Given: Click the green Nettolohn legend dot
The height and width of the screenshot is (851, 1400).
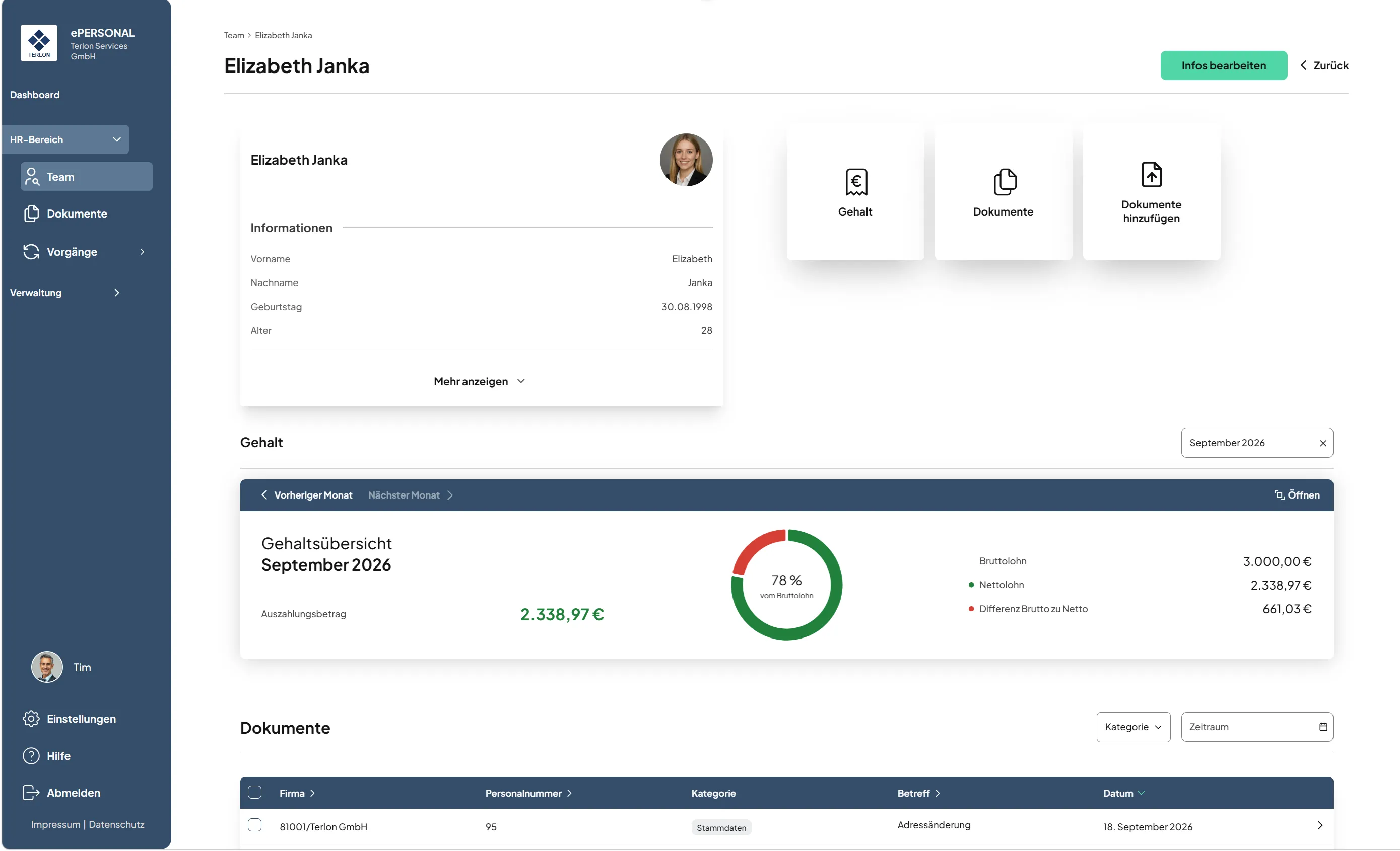Looking at the screenshot, I should click(x=971, y=585).
